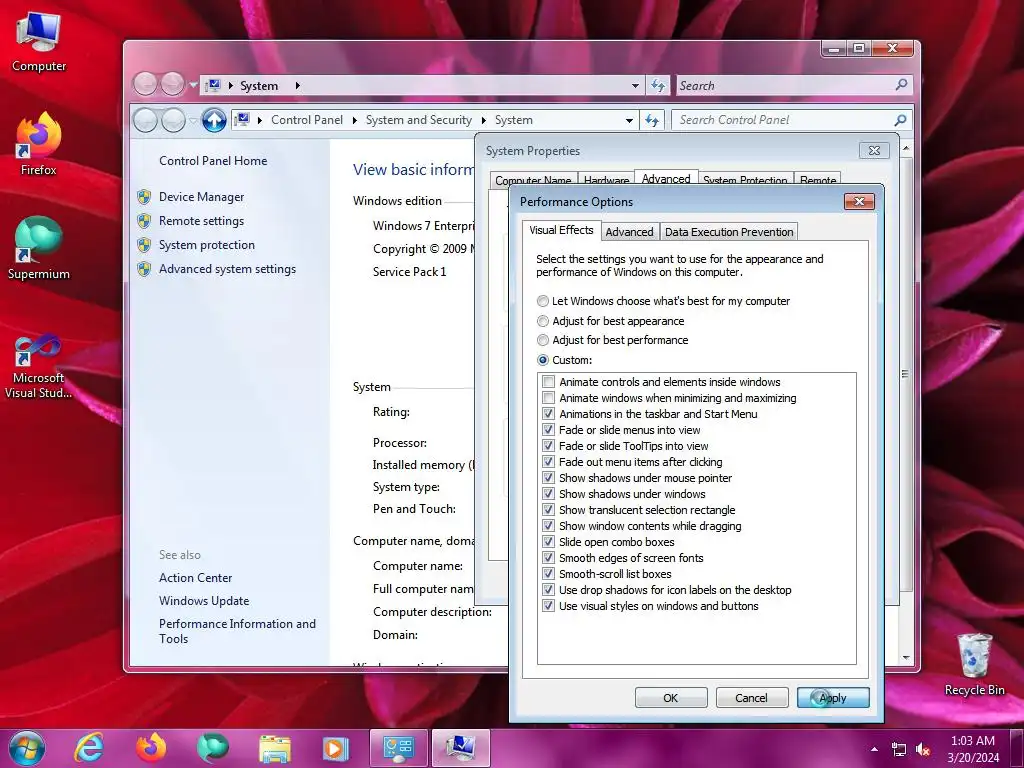Image resolution: width=1024 pixels, height=768 pixels.
Task: Open Windows Explorer folder in taskbar
Action: (275, 748)
